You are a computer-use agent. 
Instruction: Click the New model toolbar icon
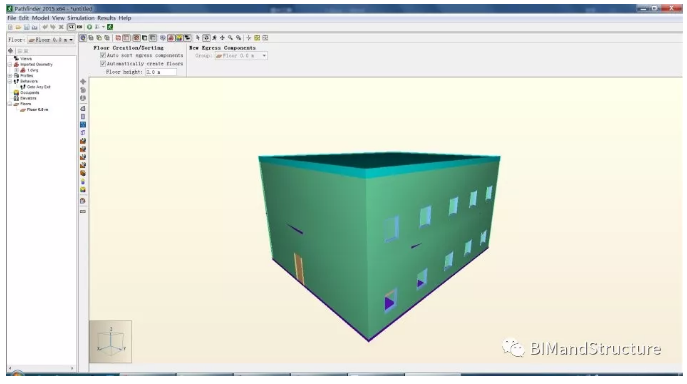[x=11, y=27]
